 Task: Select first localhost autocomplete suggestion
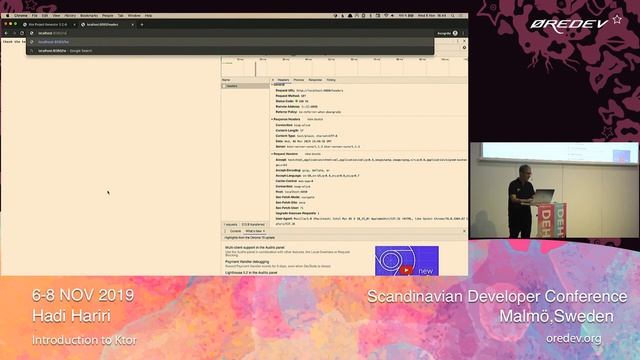click(x=230, y=42)
